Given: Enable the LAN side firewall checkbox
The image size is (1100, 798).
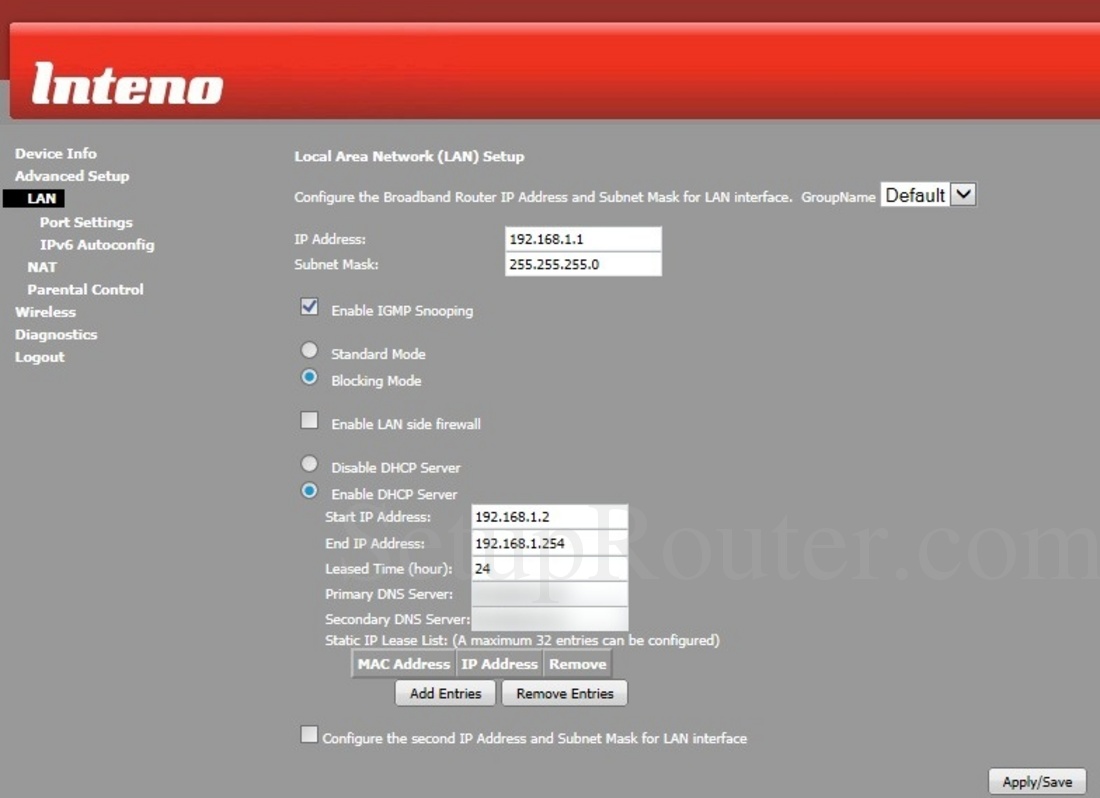Looking at the screenshot, I should click(x=310, y=420).
